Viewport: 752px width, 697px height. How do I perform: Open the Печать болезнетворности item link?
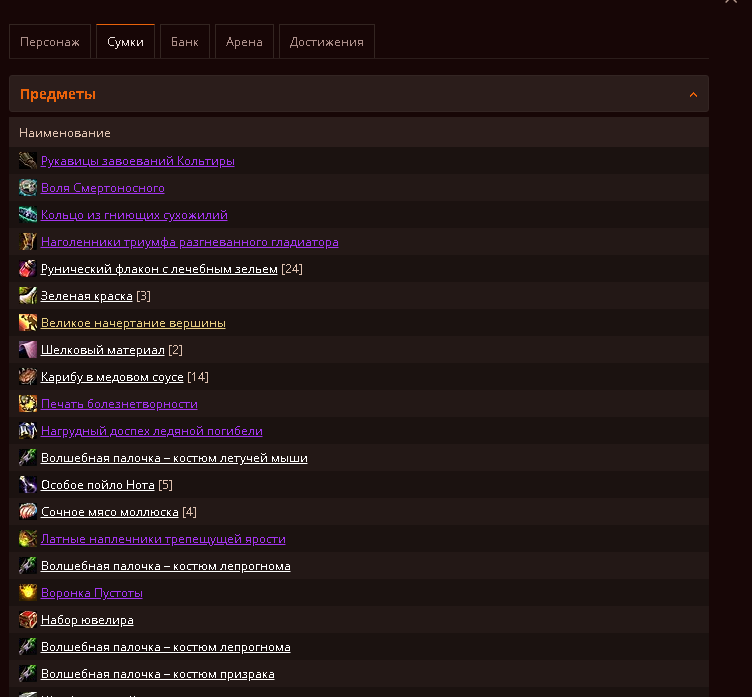(x=119, y=404)
